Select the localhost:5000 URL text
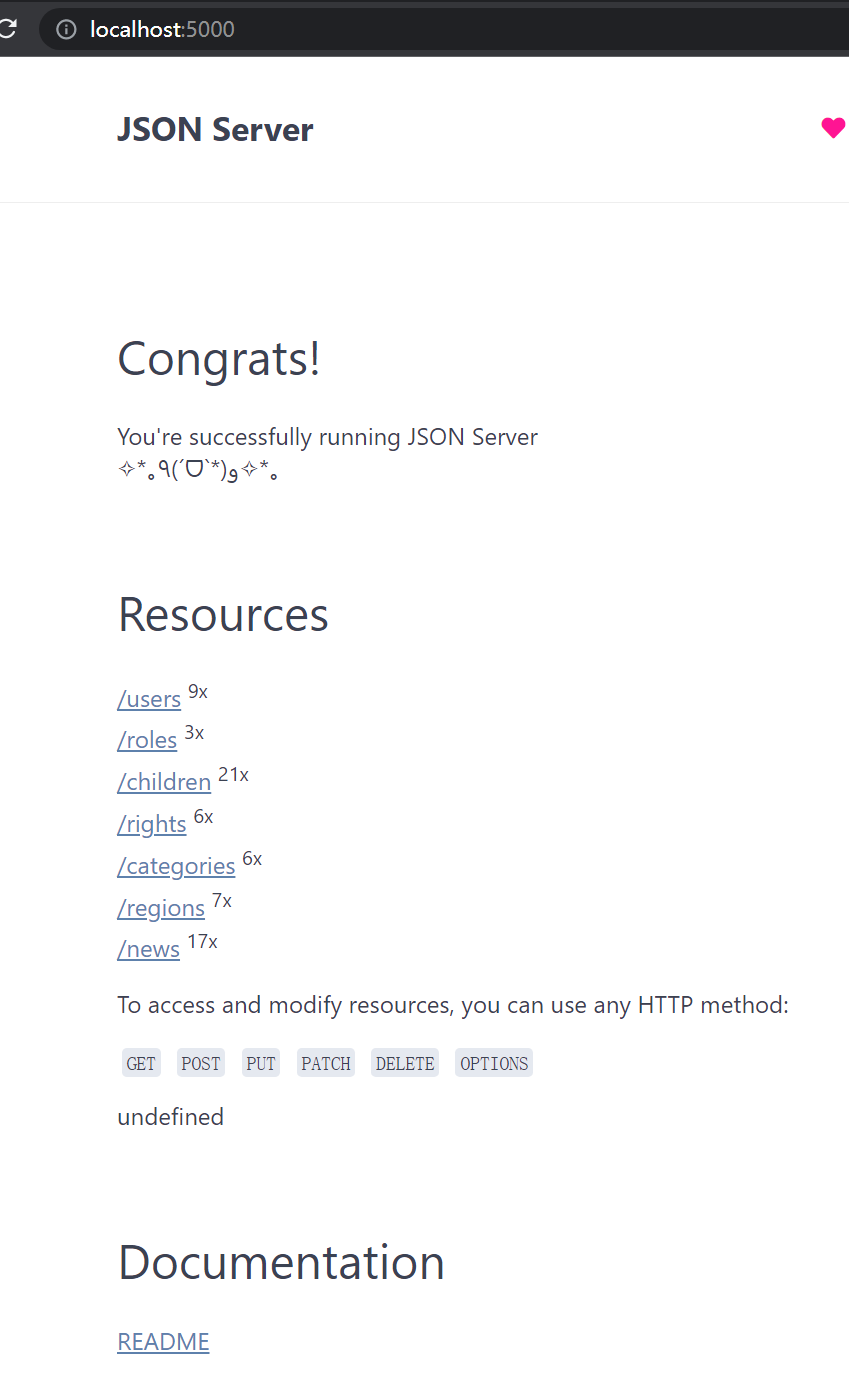 pos(162,29)
